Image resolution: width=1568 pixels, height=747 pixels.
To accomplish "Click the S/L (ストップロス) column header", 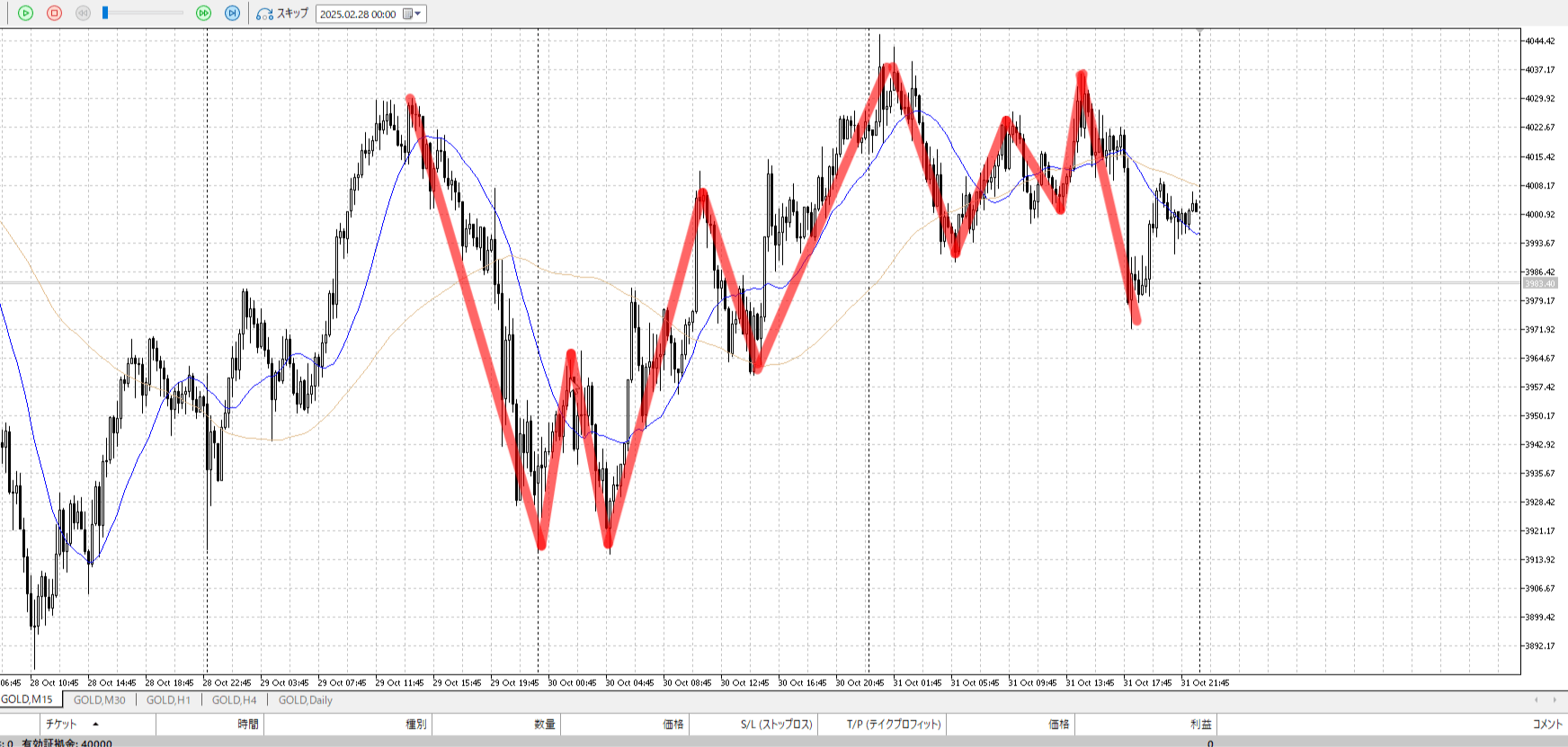I will 776,725.
